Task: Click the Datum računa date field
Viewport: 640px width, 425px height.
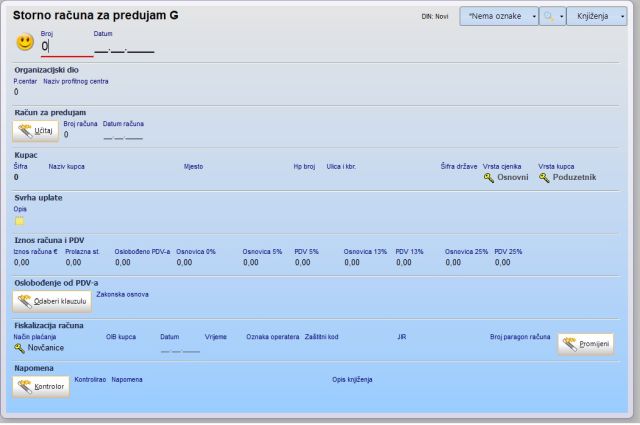Action: pyautogui.click(x=123, y=134)
